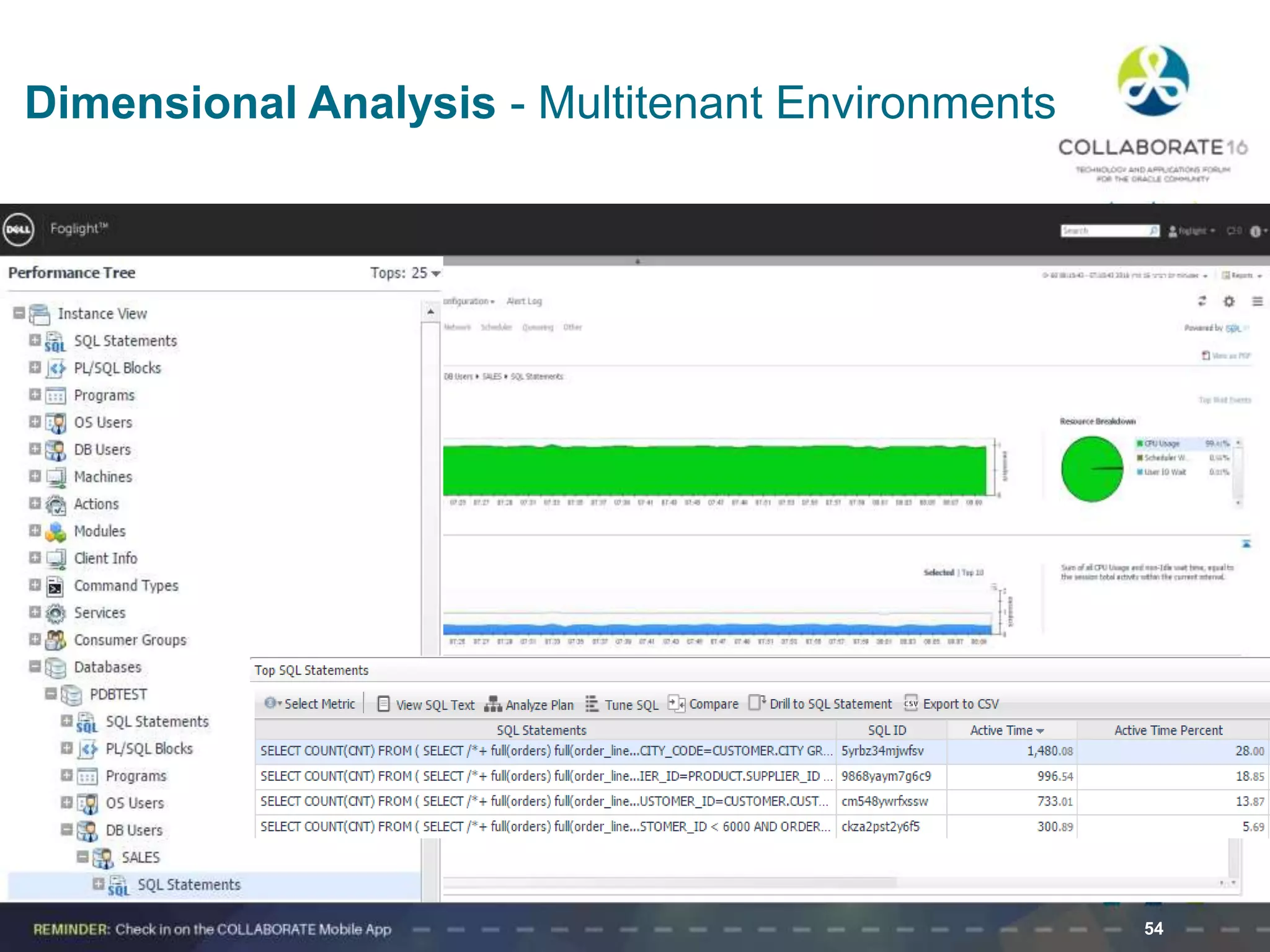The width and height of the screenshot is (1270, 952).
Task: Select PL/SQL Blocks under PDBTEST
Action: tap(149, 749)
